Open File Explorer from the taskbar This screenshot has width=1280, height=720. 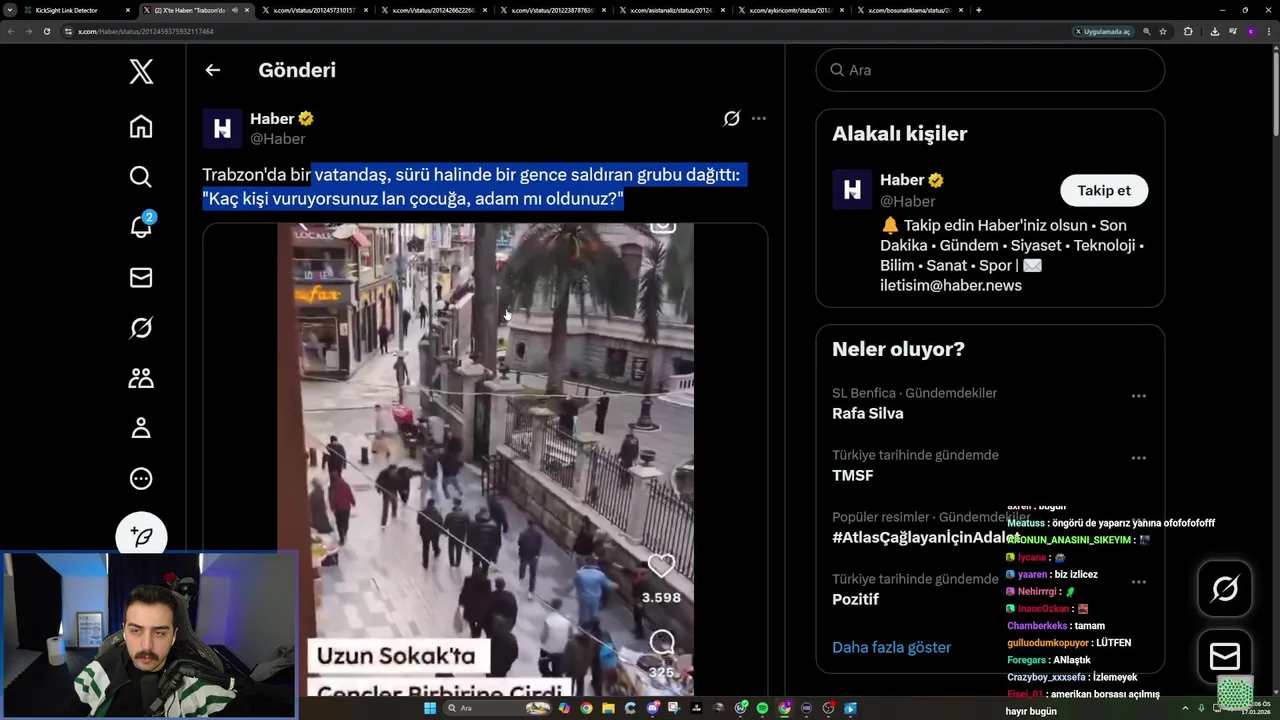tap(608, 708)
